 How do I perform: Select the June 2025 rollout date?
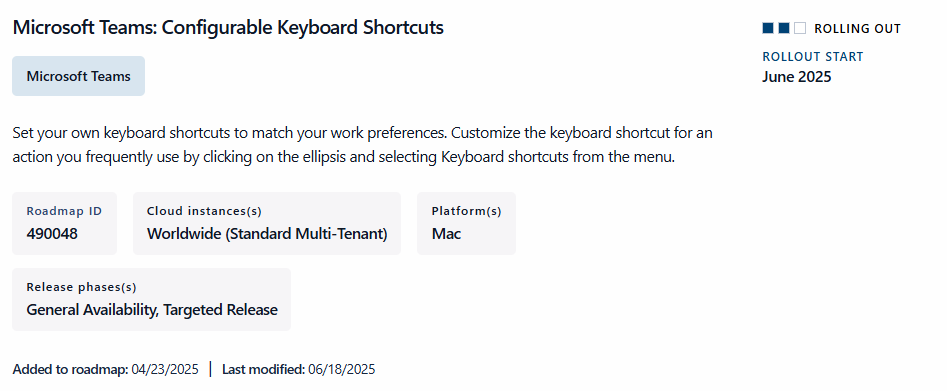tap(797, 77)
